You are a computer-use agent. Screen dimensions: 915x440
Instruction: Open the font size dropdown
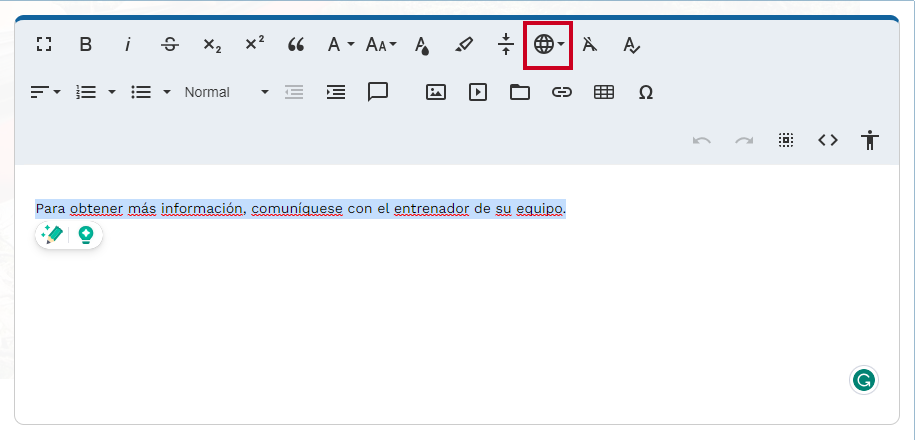point(380,44)
